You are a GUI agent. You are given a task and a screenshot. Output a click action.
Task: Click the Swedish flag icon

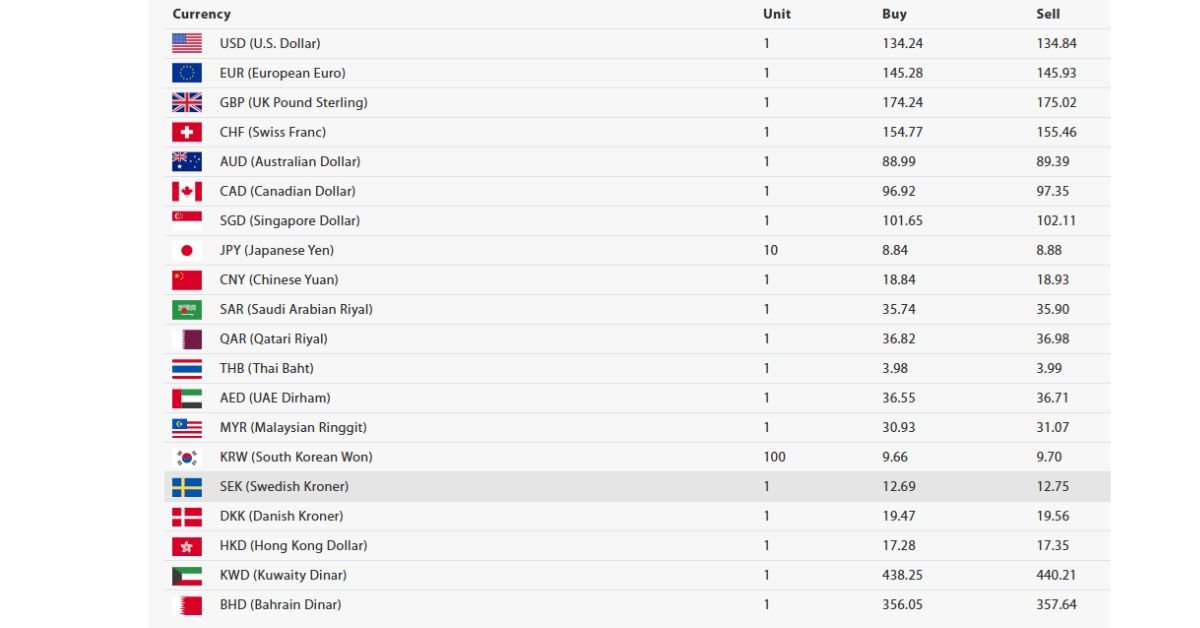(186, 487)
